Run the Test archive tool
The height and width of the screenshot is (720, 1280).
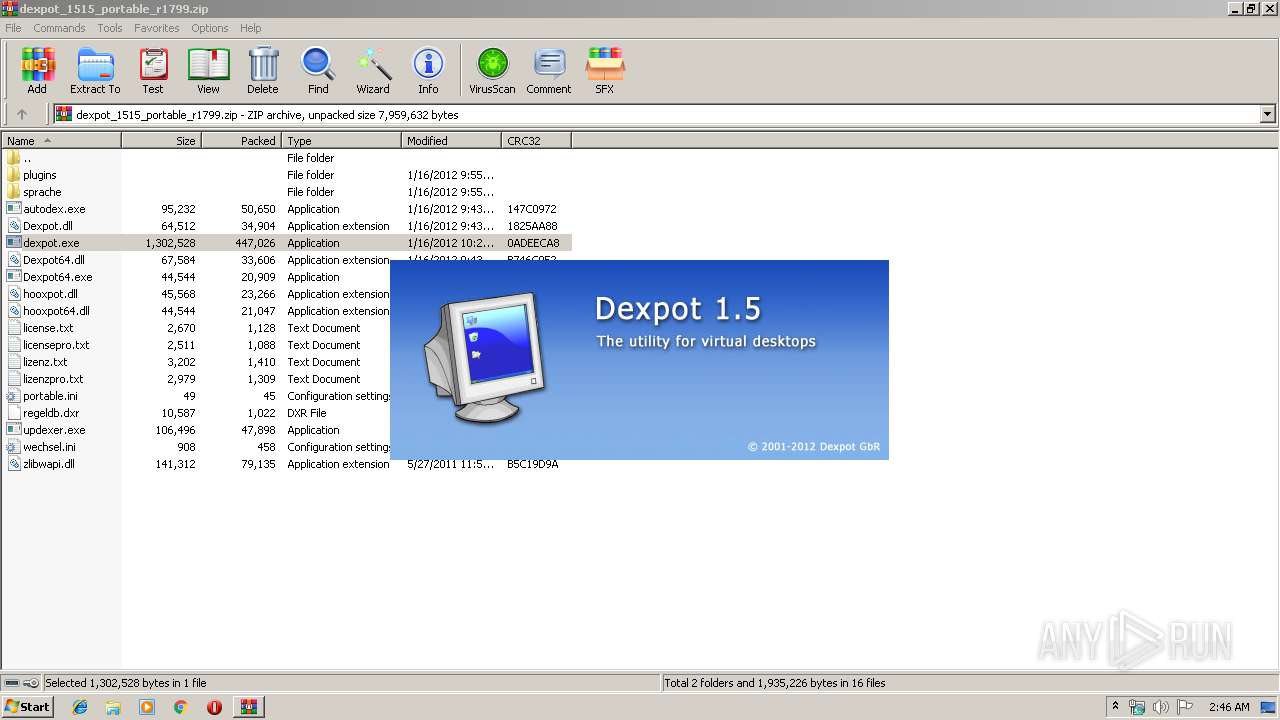tap(153, 70)
